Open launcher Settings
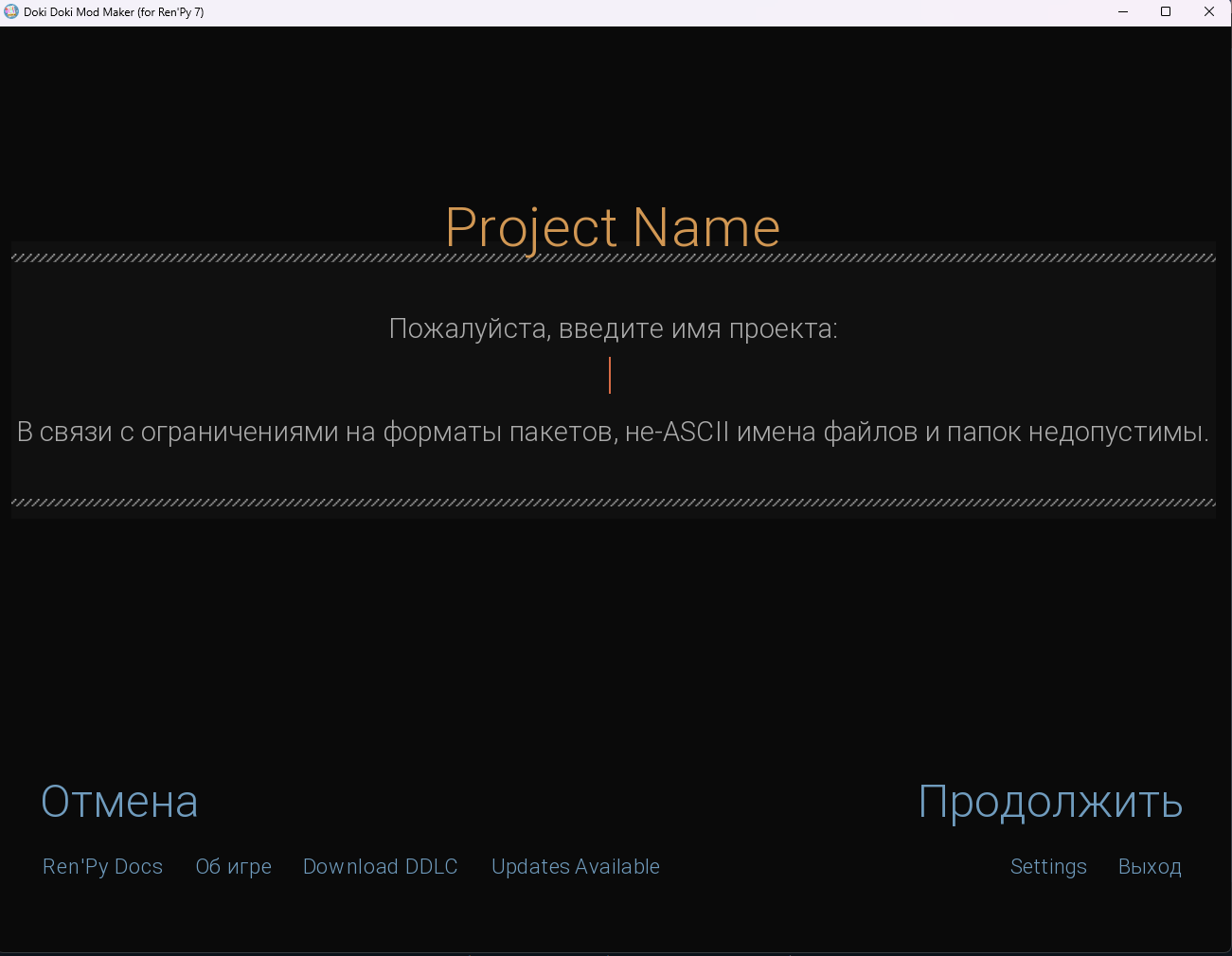The height and width of the screenshot is (956, 1232). click(1048, 866)
